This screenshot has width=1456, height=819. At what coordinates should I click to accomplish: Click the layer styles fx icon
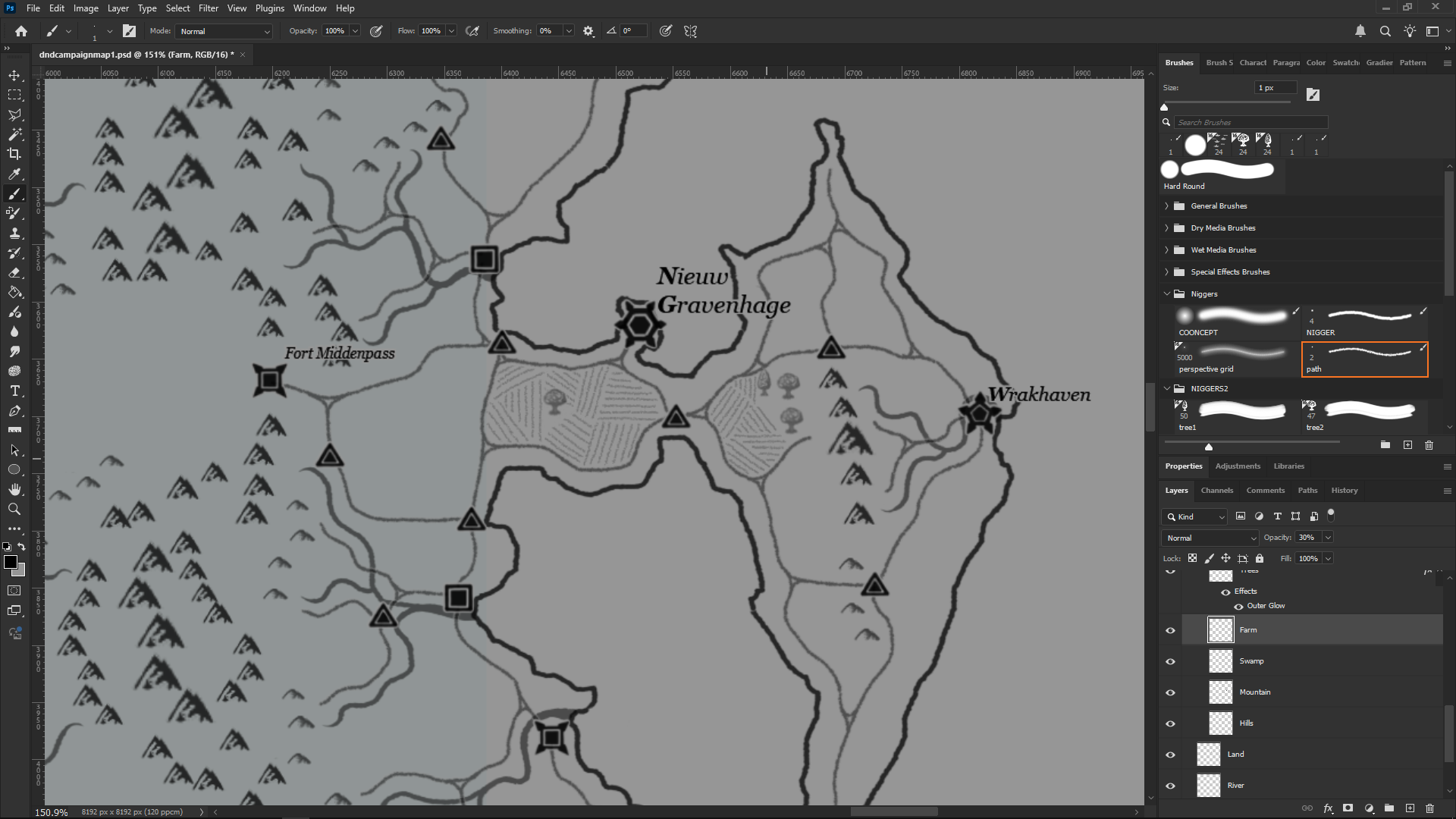[1328, 808]
